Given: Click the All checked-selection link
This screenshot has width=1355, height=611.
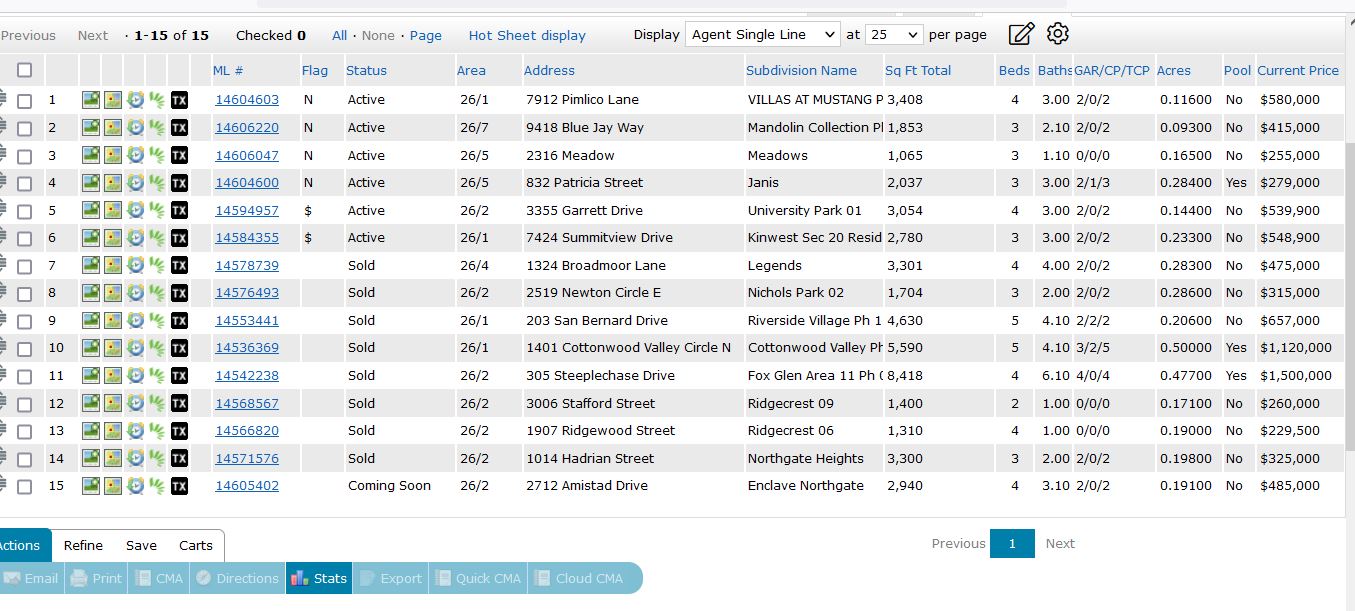Looking at the screenshot, I should (340, 35).
